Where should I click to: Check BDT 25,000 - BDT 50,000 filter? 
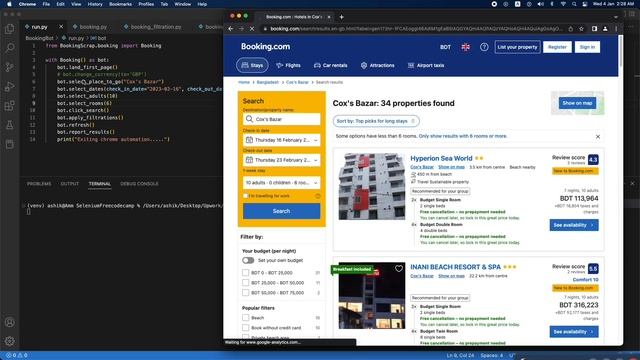245,282
